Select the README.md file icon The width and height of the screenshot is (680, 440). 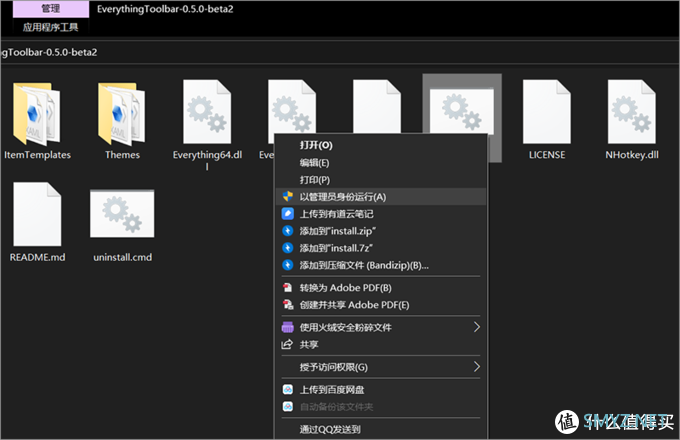click(x=37, y=214)
